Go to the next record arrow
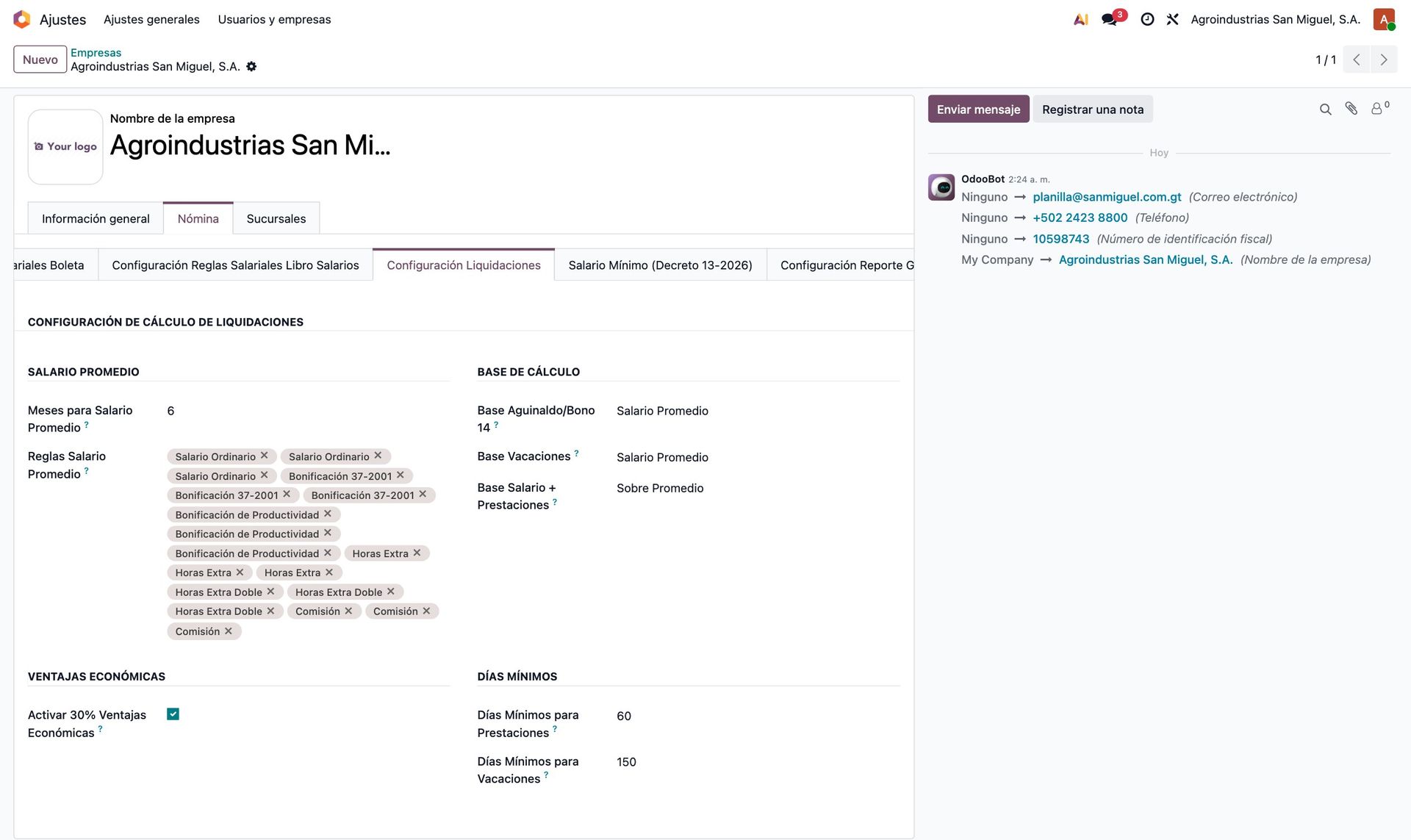 [1384, 60]
